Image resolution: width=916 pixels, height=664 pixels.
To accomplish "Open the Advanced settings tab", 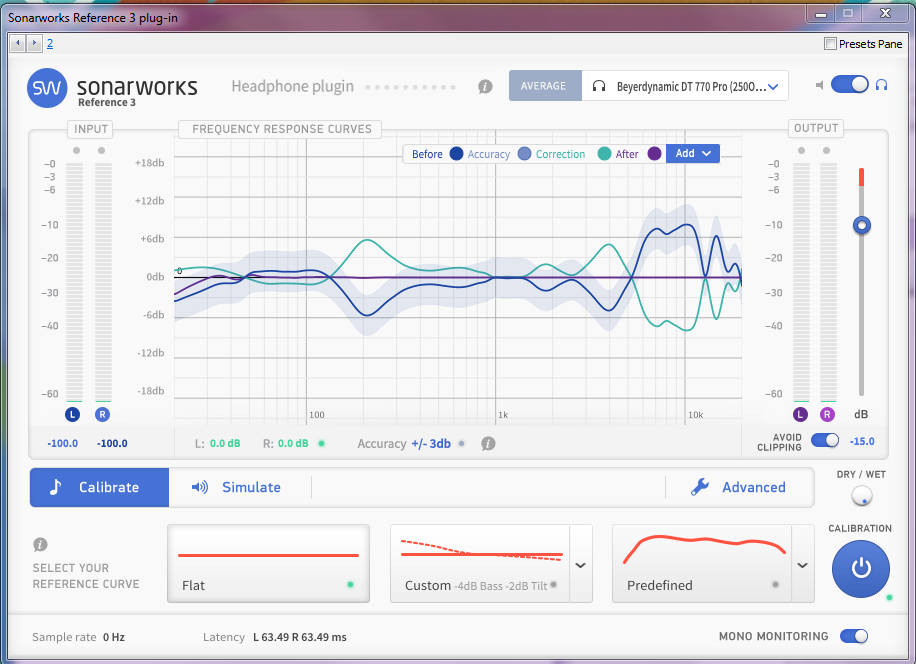I will click(x=740, y=487).
